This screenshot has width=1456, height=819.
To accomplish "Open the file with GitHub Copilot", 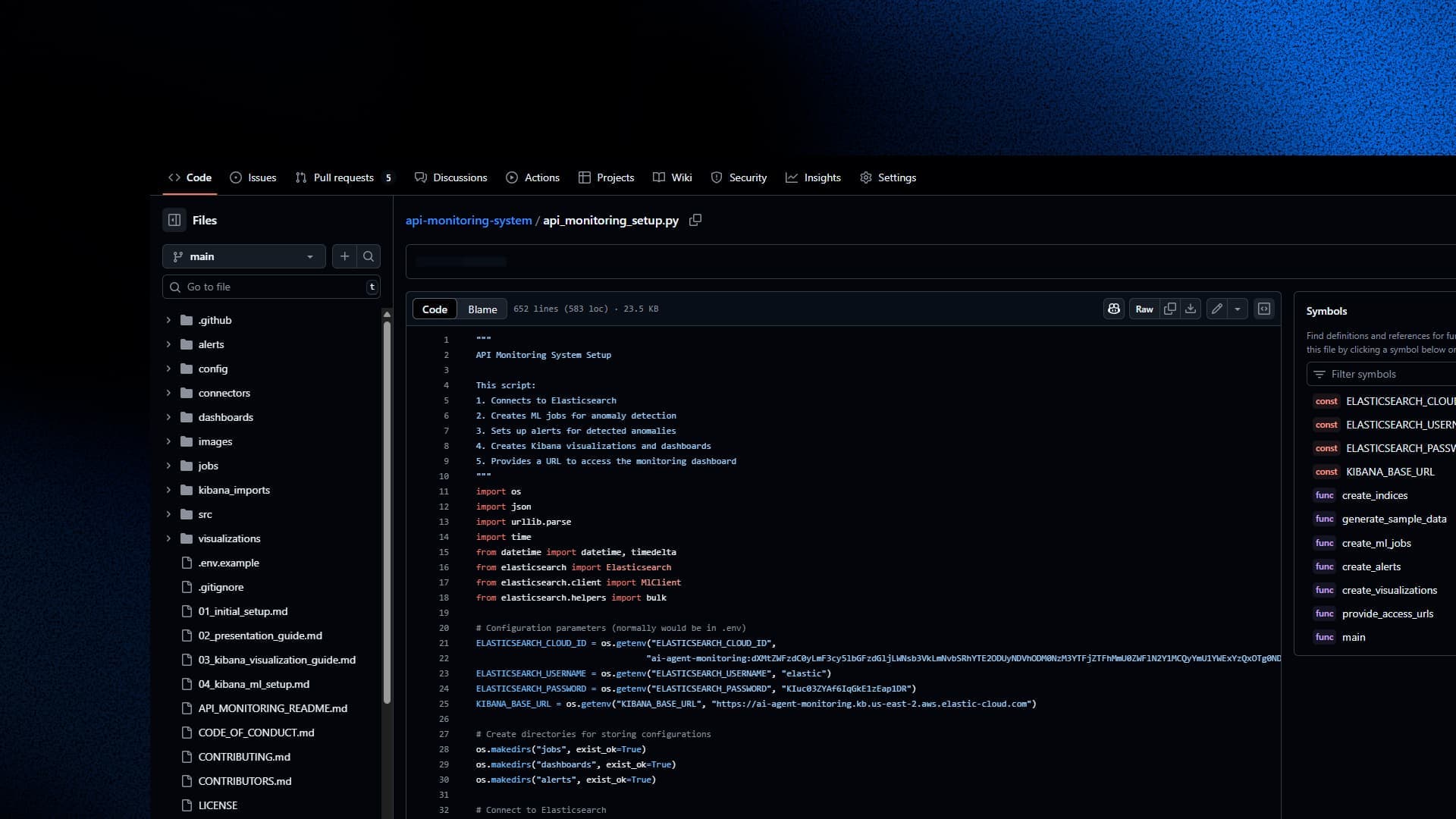I will (x=1113, y=309).
